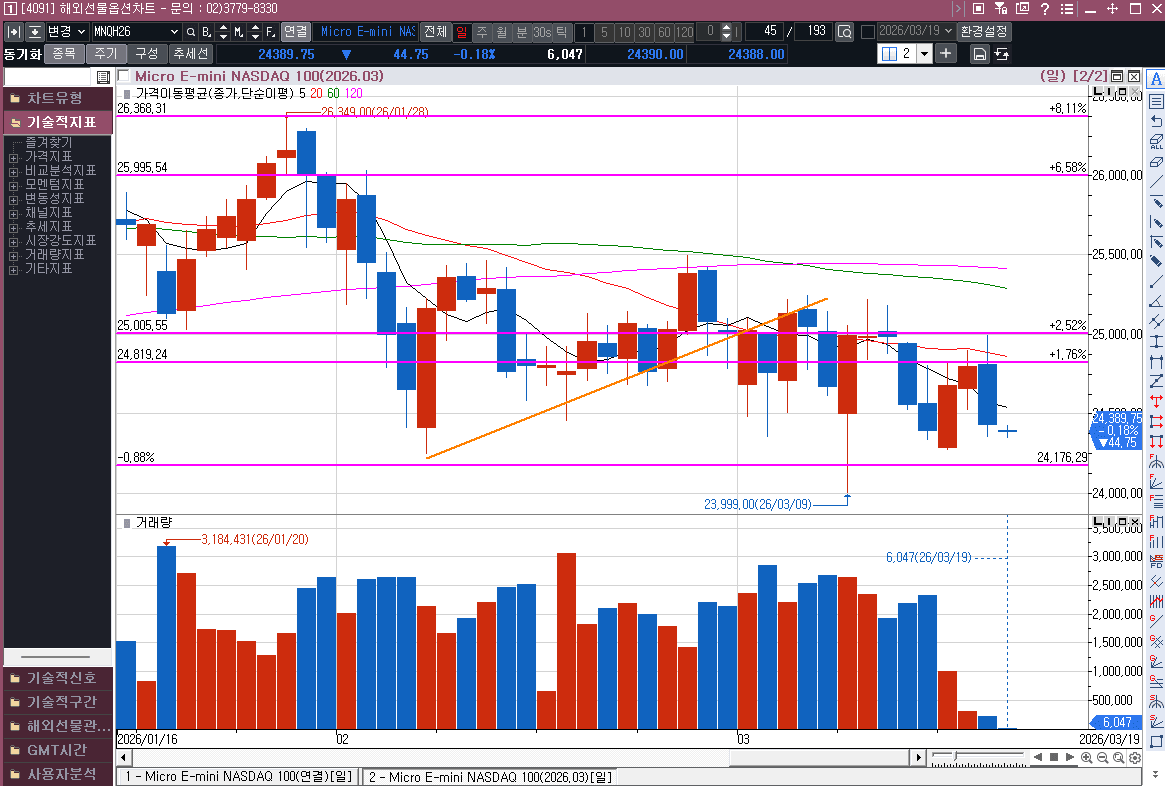Select the trend line drawing tool

1156,182
